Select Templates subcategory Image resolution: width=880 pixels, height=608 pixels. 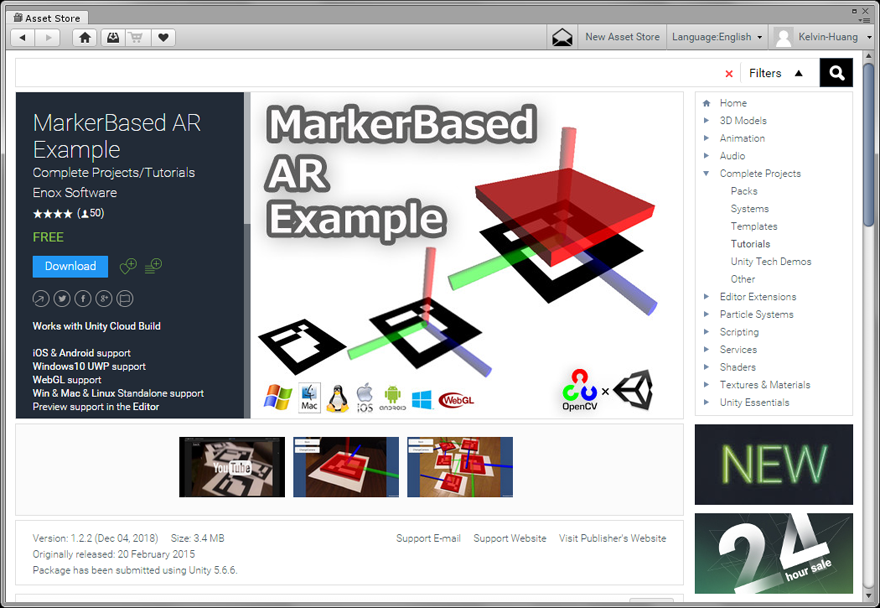(x=754, y=226)
